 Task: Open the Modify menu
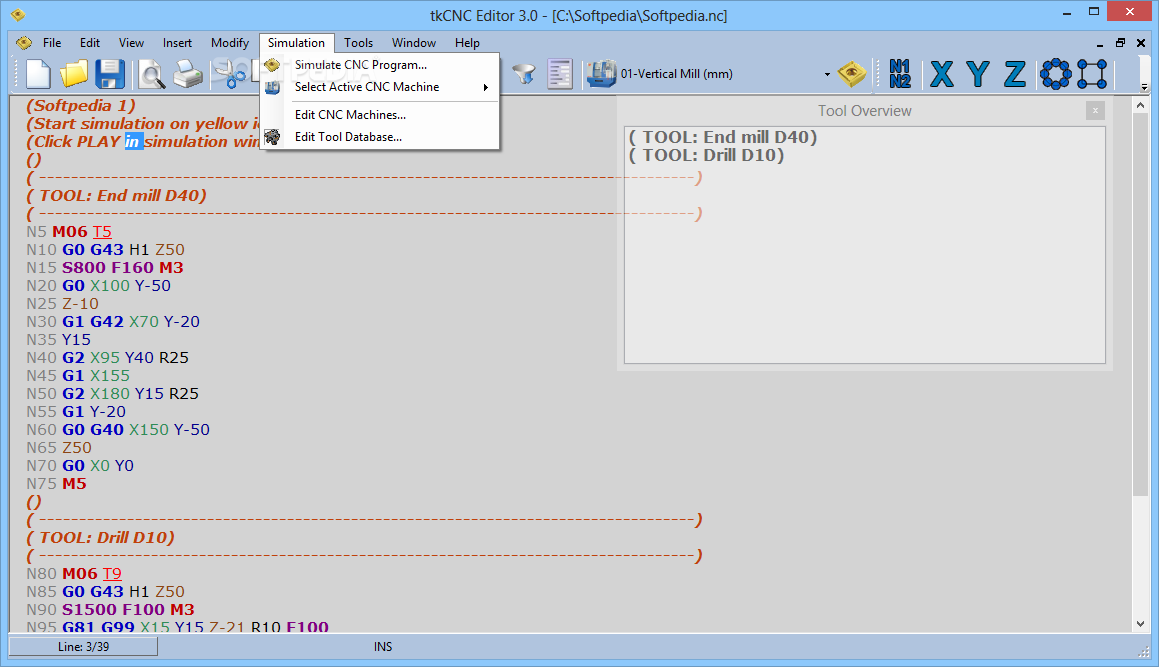(230, 43)
